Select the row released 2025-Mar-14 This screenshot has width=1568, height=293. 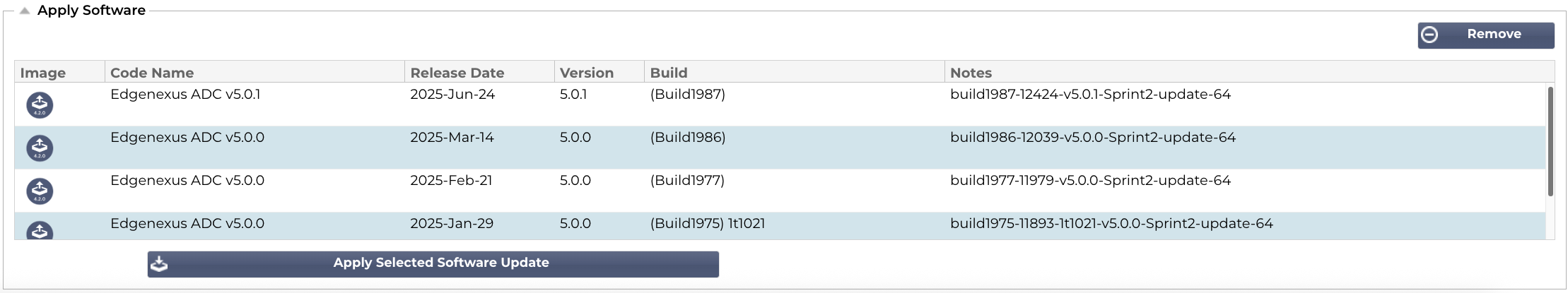(x=780, y=148)
